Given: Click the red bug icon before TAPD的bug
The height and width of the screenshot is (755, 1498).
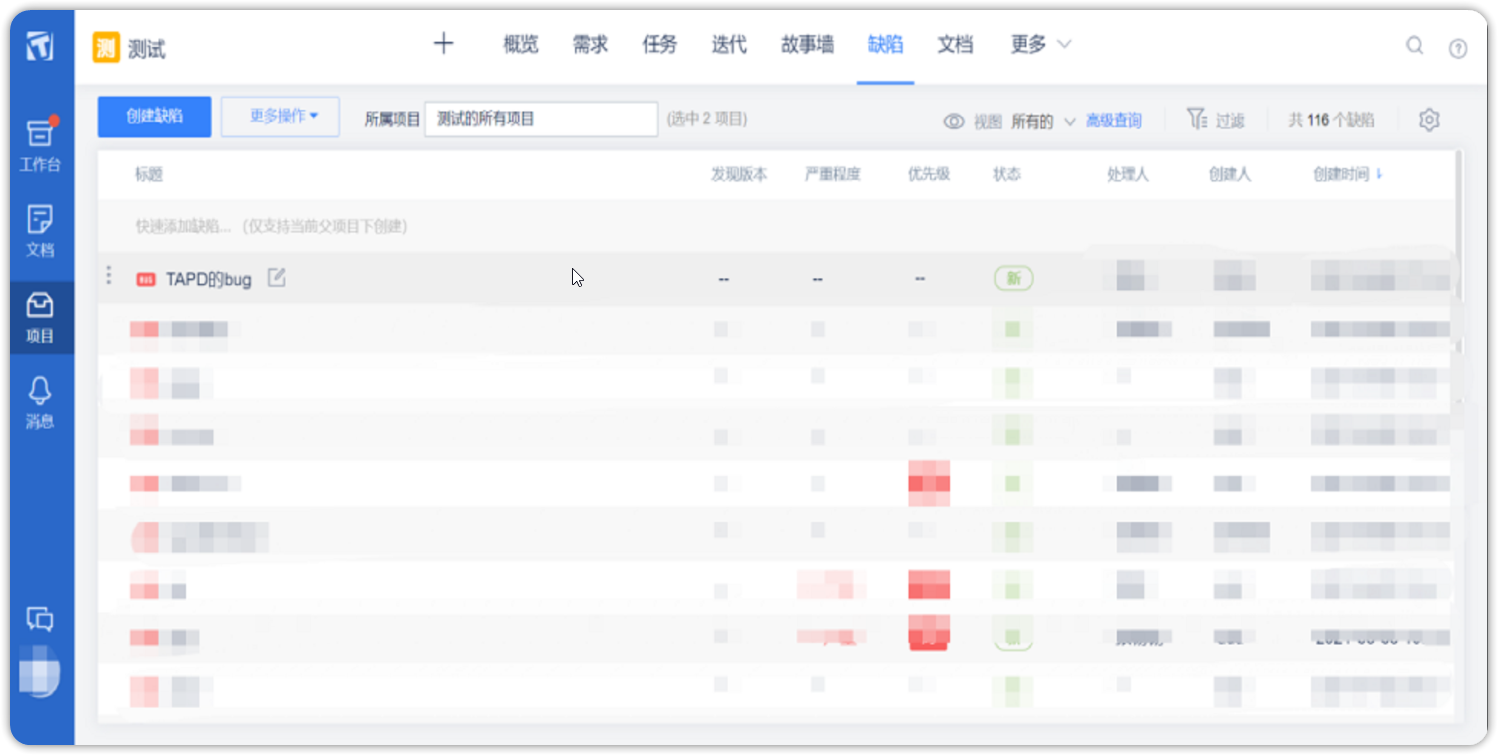Looking at the screenshot, I should [146, 280].
